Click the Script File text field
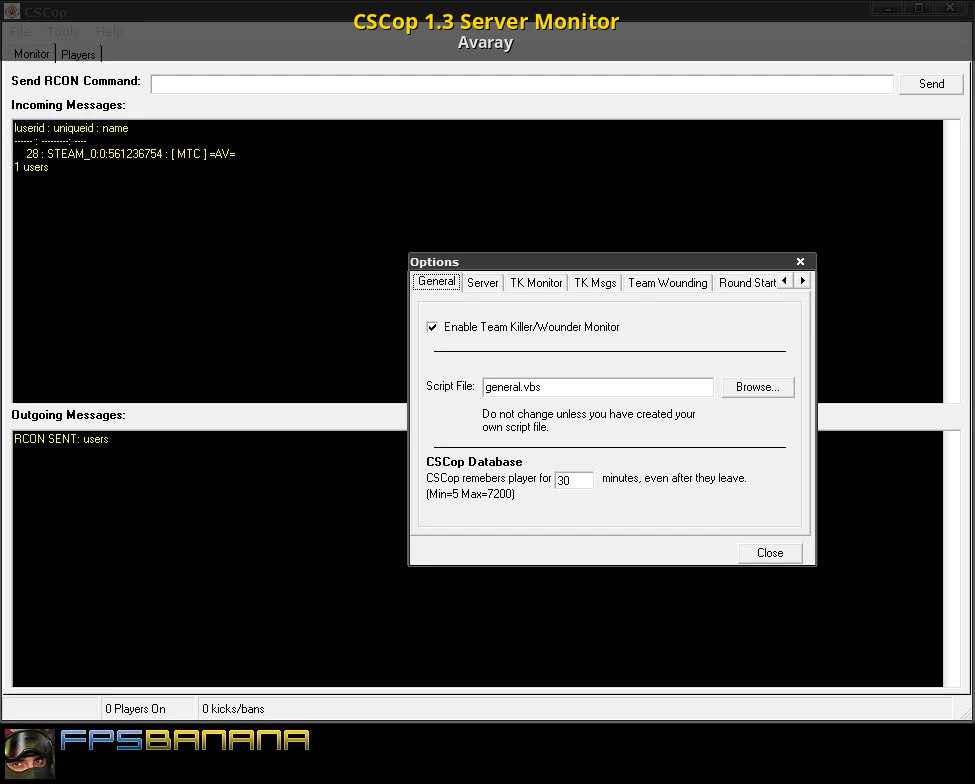This screenshot has width=975, height=784. [x=597, y=387]
